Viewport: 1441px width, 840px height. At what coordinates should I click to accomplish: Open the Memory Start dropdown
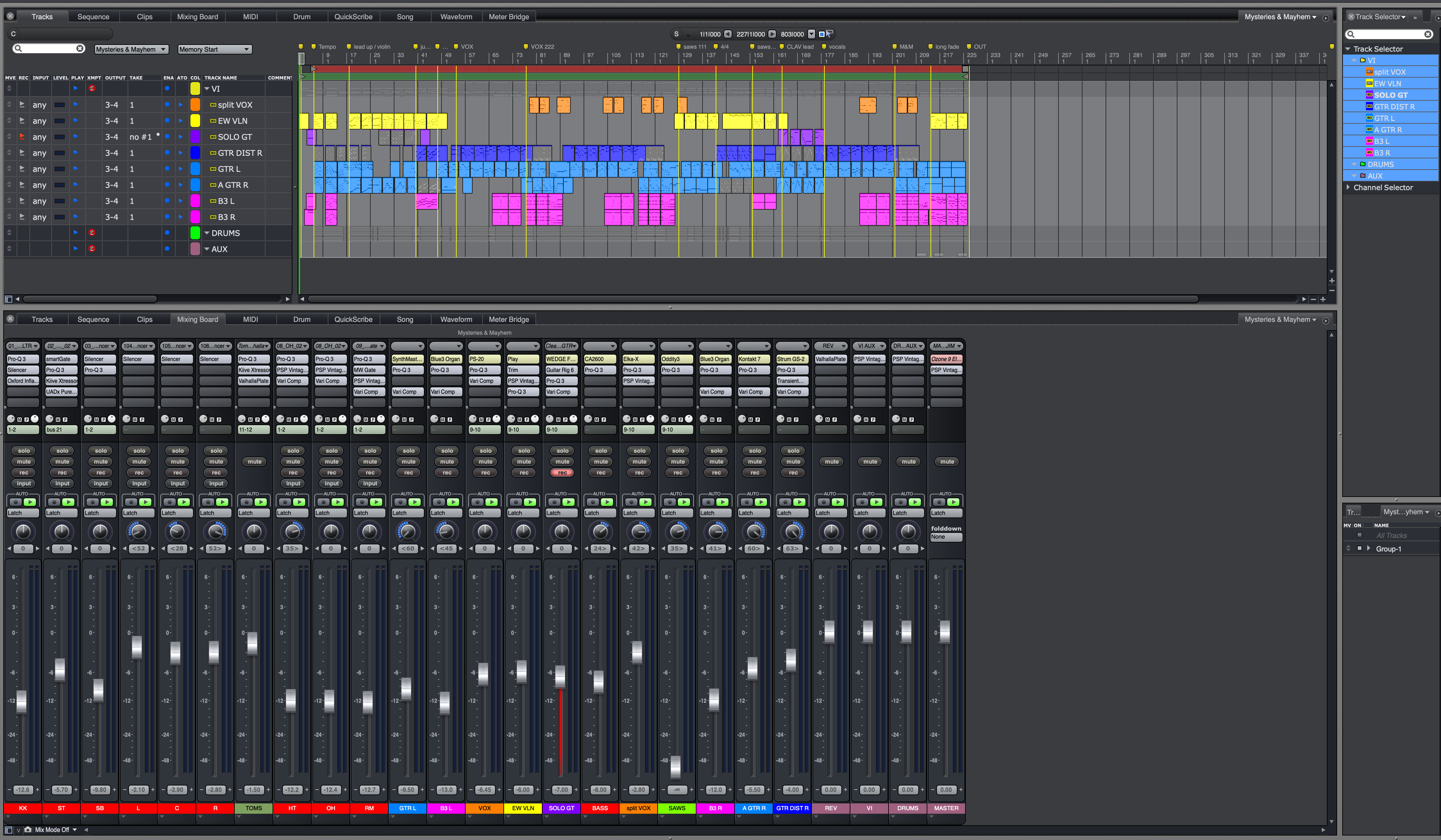215,49
